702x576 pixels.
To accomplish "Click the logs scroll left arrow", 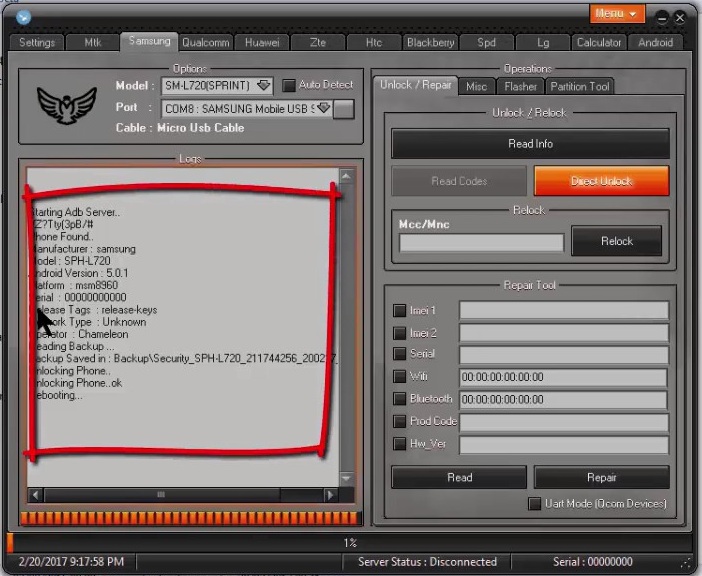I will [x=35, y=495].
